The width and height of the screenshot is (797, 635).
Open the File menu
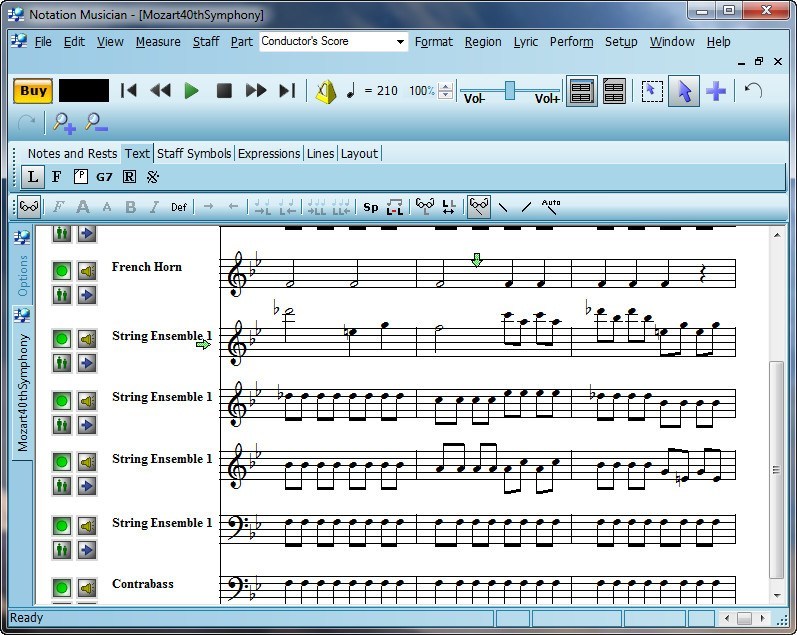point(43,42)
